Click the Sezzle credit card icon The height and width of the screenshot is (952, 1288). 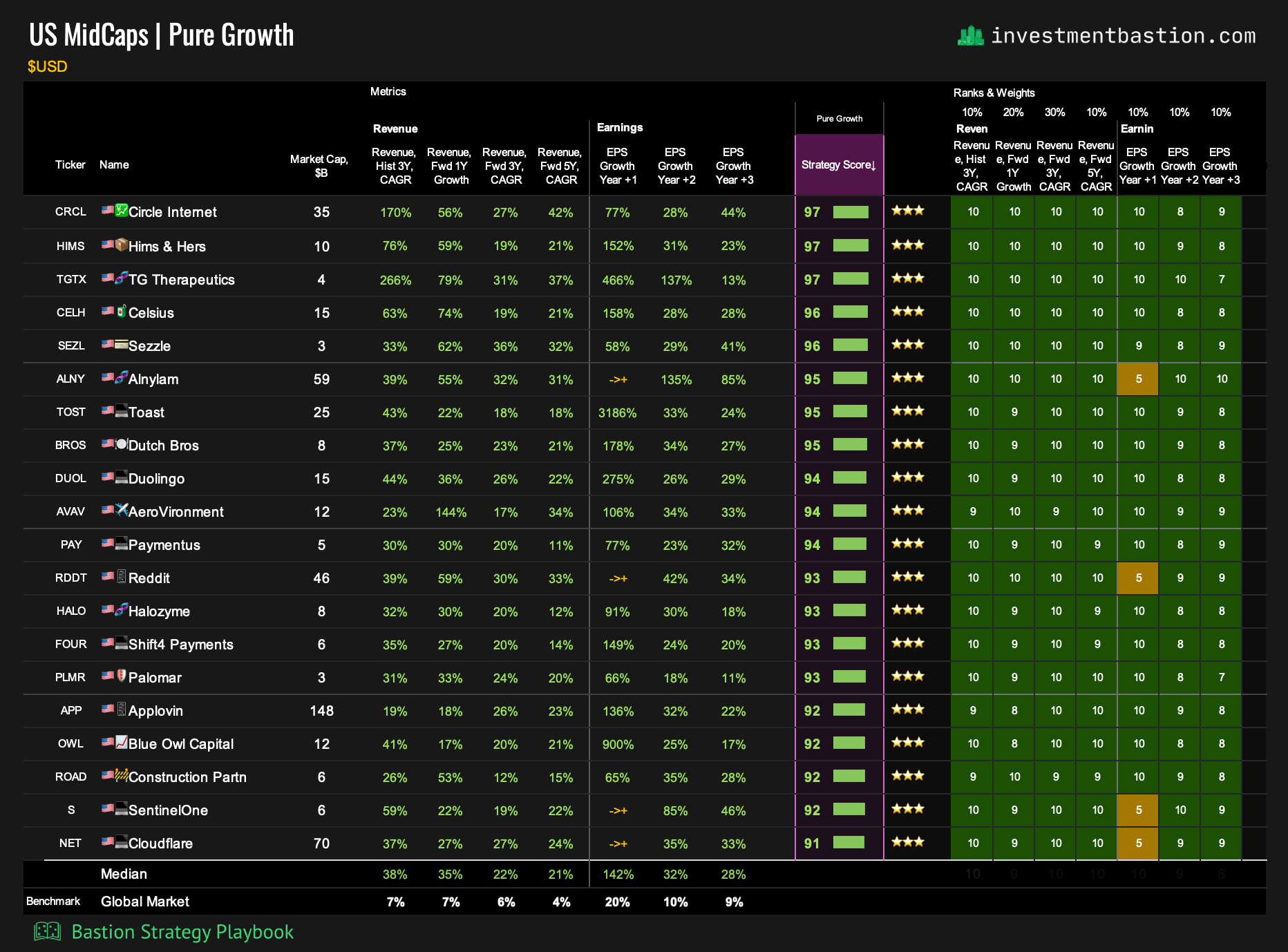click(x=122, y=344)
